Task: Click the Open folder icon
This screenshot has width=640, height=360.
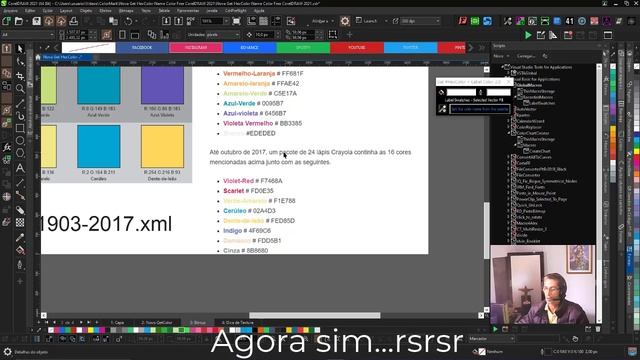Action: pyautogui.click(x=19, y=21)
